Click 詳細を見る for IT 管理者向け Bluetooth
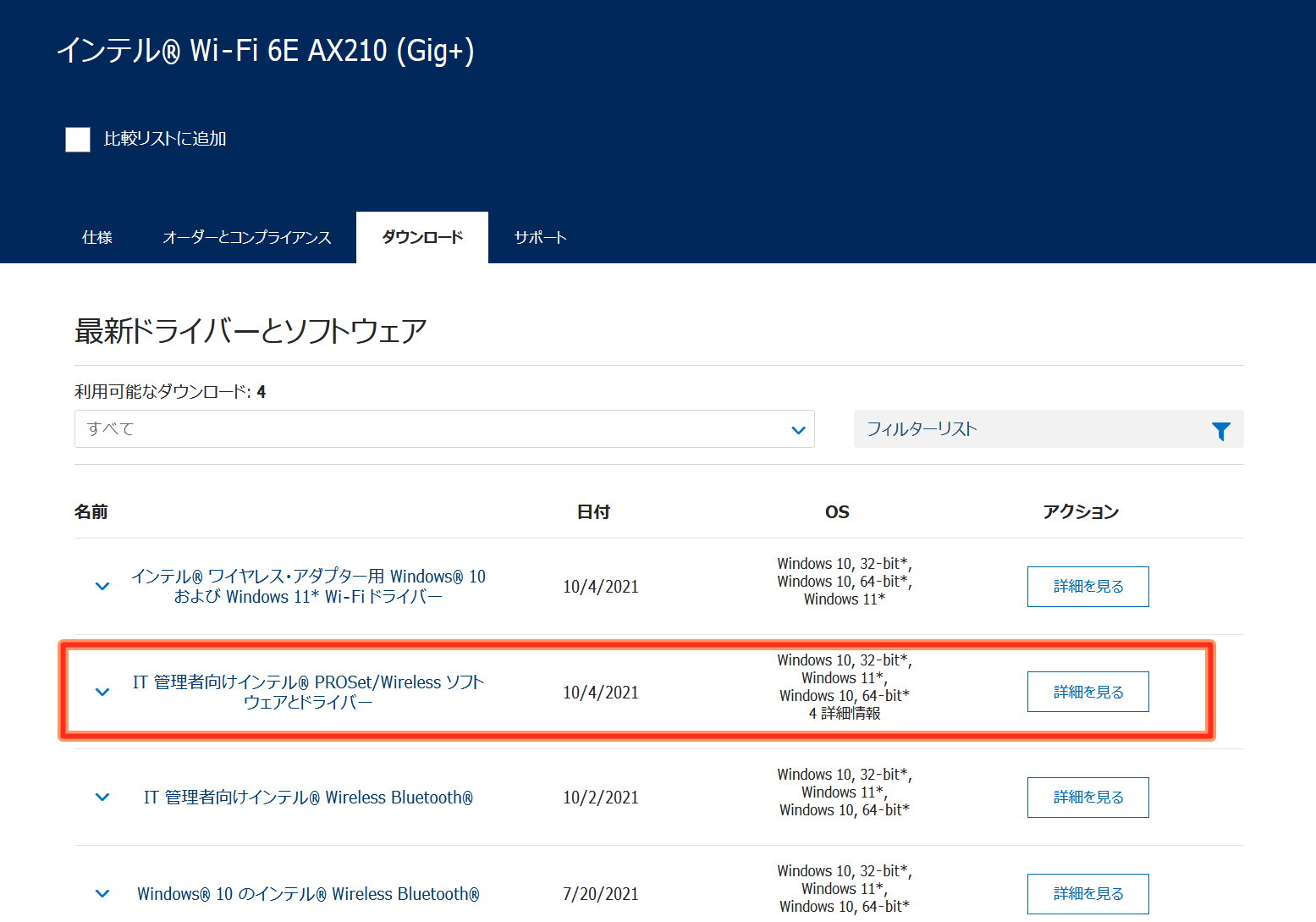Screen dimensions: 1316x922 (x=1087, y=798)
